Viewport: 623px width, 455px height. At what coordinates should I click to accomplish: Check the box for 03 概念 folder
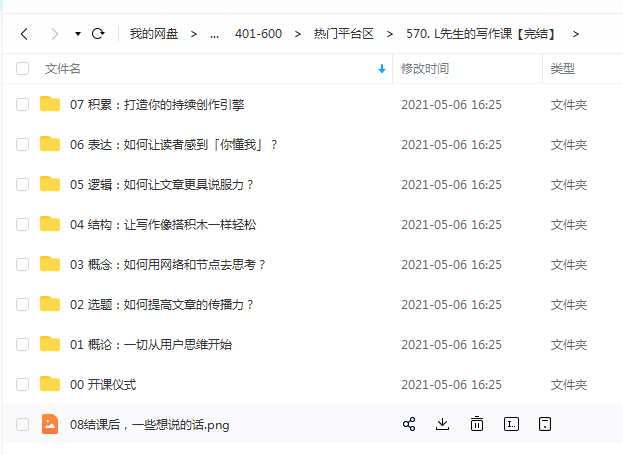coord(22,264)
